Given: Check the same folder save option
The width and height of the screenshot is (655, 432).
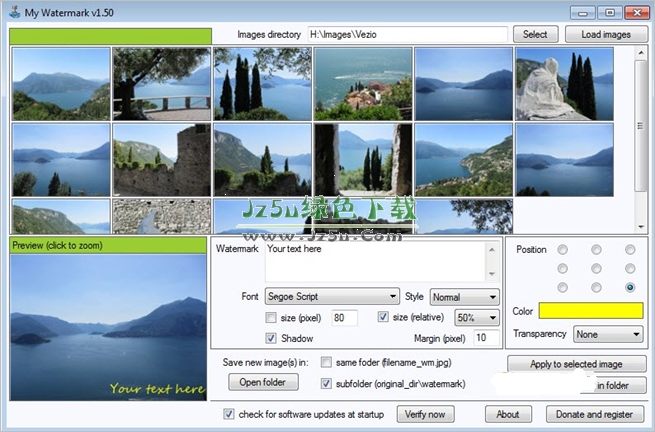Looking at the screenshot, I should click(x=326, y=362).
